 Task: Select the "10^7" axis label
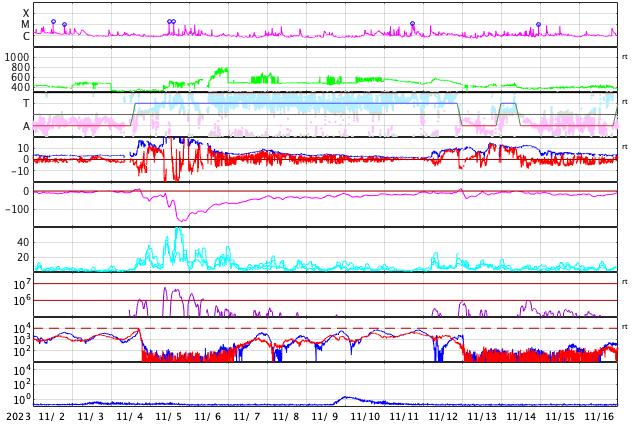coord(22,284)
